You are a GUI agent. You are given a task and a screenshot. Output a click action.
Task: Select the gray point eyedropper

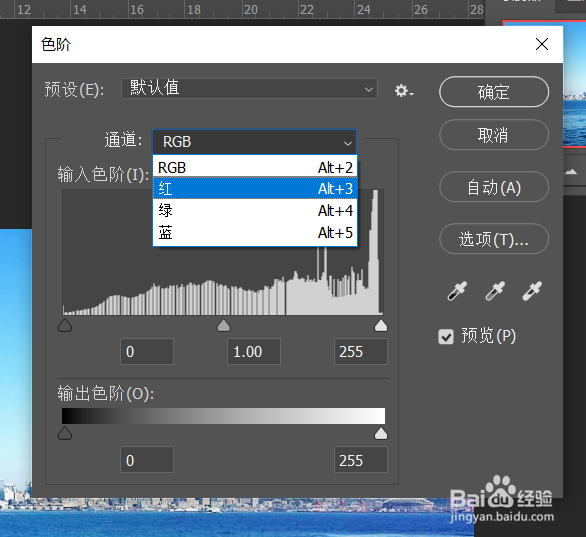point(494,291)
